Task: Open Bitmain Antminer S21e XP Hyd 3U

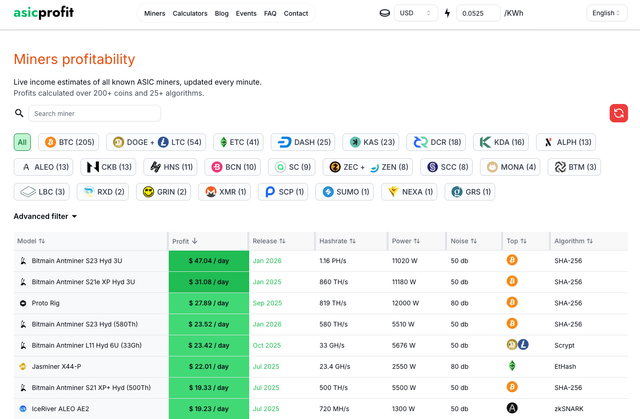Action: (x=83, y=282)
